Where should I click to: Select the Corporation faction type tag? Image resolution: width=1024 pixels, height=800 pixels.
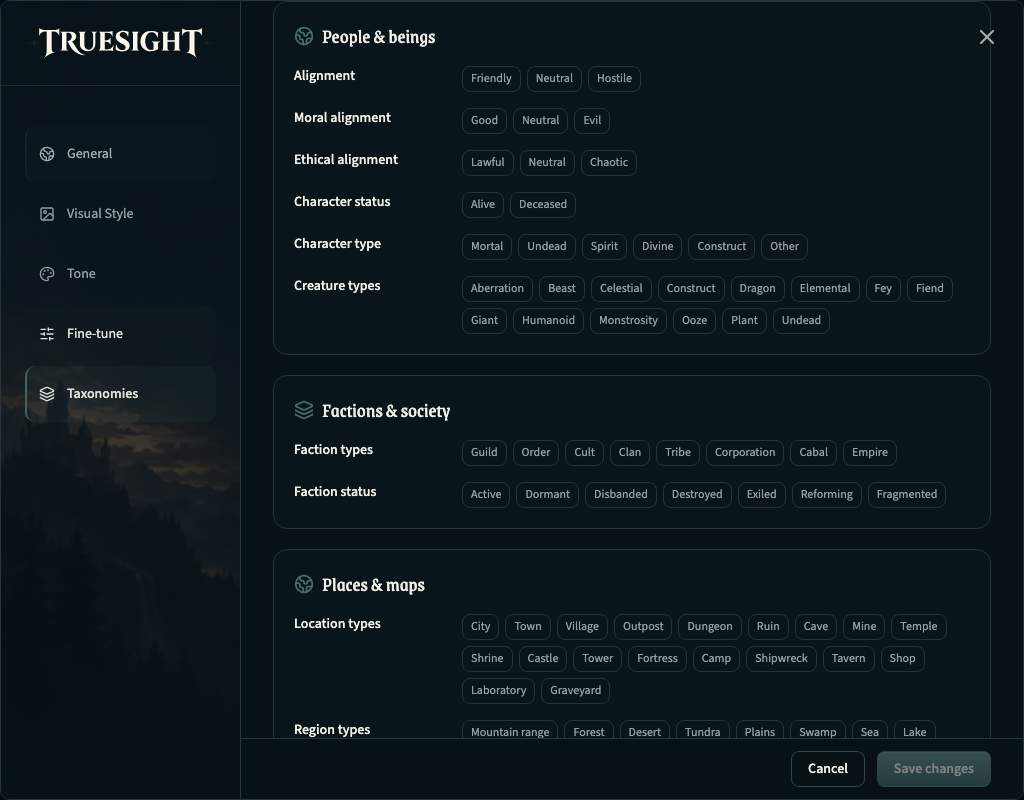point(744,453)
